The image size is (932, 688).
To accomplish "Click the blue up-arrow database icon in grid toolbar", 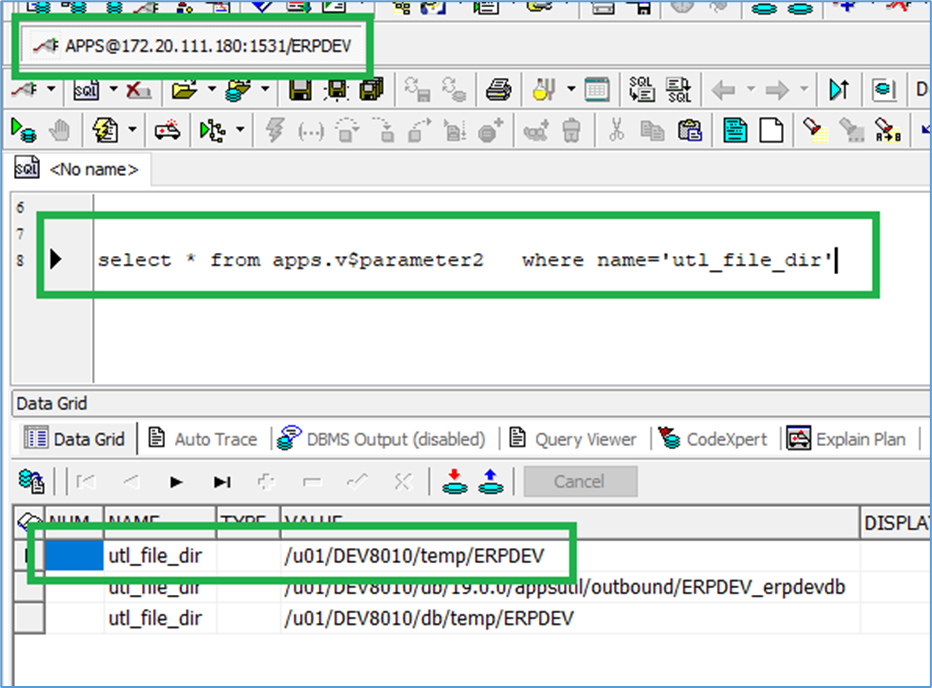I will [490, 481].
